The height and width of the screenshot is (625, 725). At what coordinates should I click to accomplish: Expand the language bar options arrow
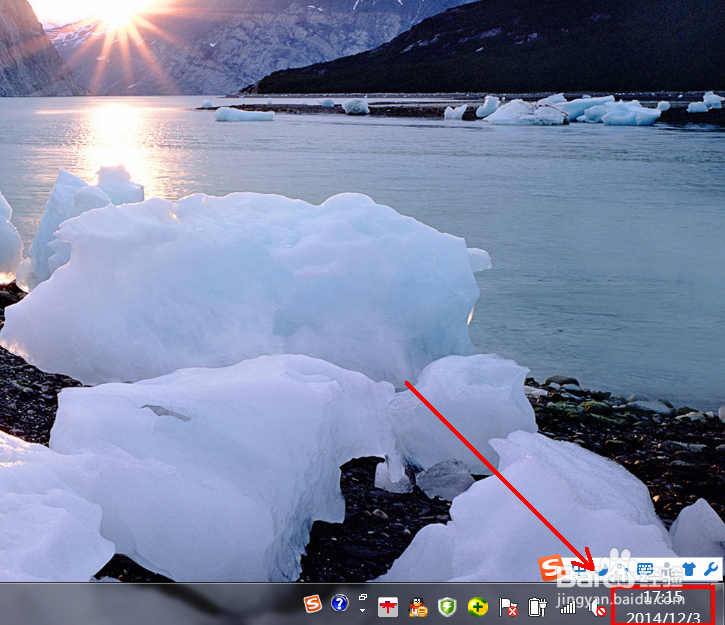(362, 610)
